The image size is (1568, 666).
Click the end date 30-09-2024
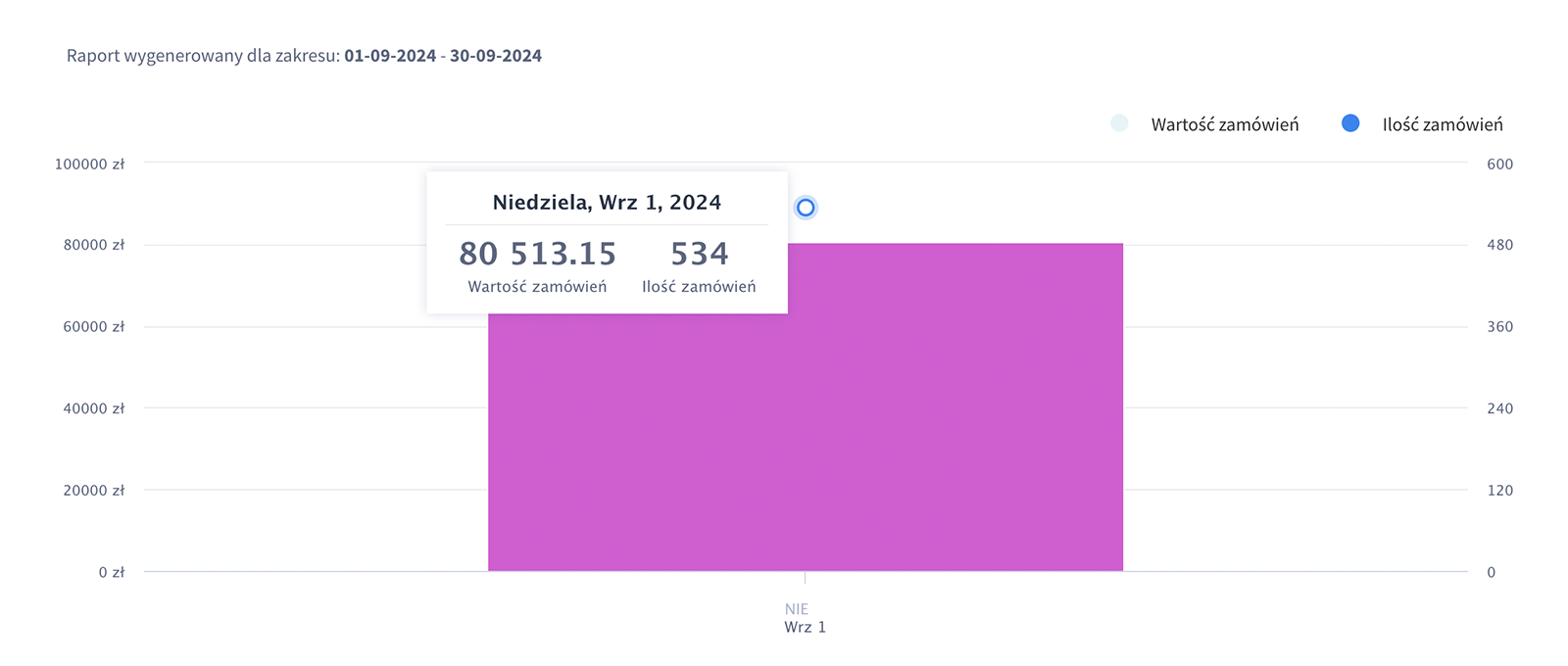point(496,56)
